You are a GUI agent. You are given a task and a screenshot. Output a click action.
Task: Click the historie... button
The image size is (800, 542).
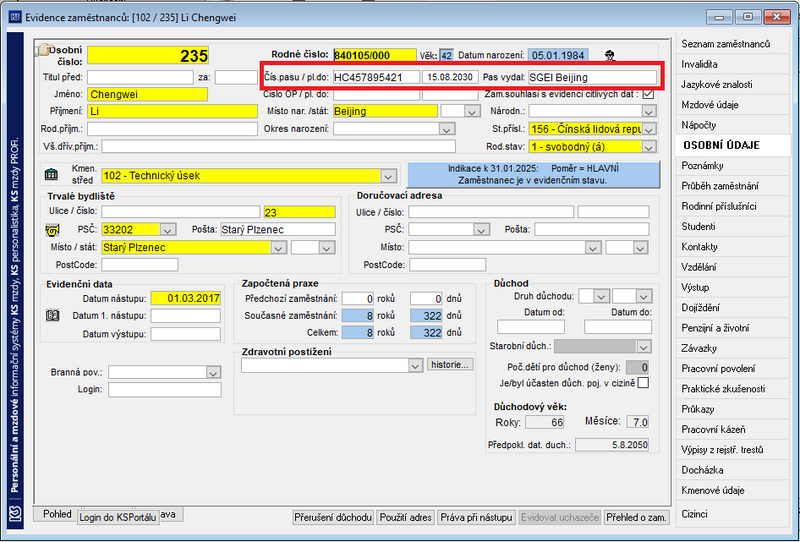point(449,364)
